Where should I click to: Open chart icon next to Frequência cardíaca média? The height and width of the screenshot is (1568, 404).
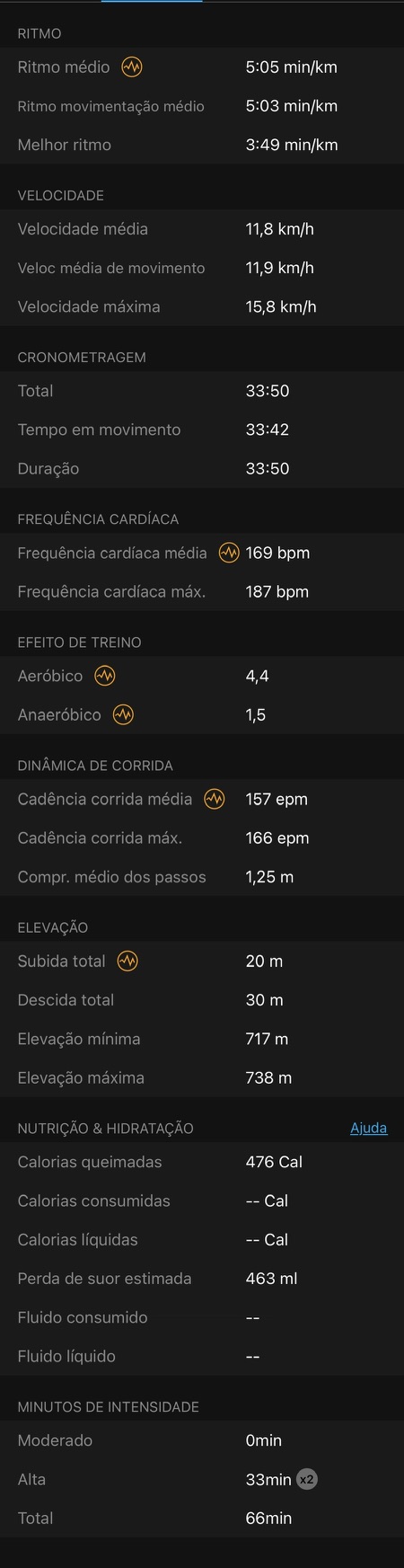pyautogui.click(x=229, y=553)
